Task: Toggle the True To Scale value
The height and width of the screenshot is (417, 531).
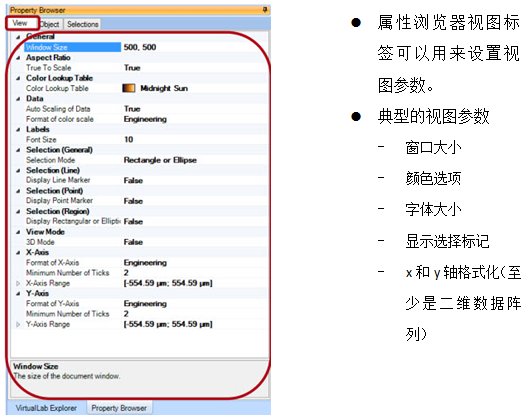Action: pos(195,68)
